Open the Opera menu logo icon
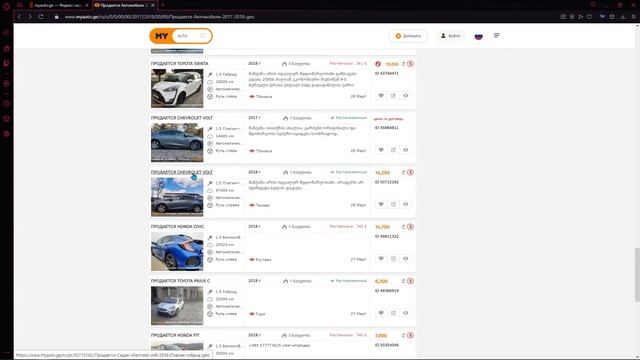The height and width of the screenshot is (360, 640). click(6, 6)
